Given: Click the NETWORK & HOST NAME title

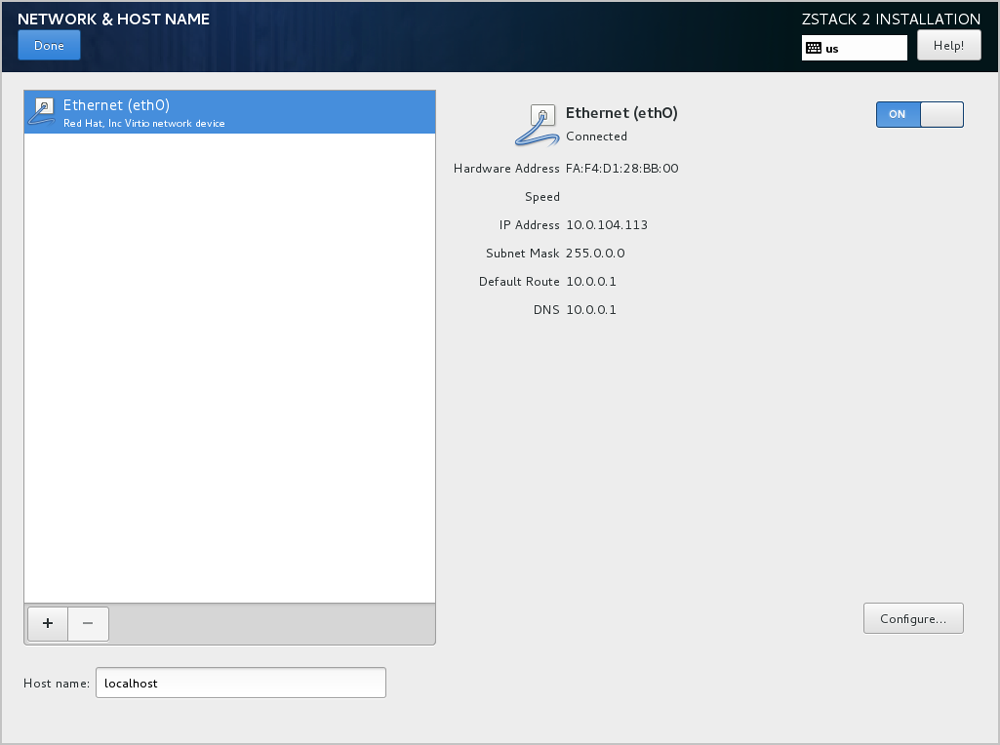Looking at the screenshot, I should 113,19.
